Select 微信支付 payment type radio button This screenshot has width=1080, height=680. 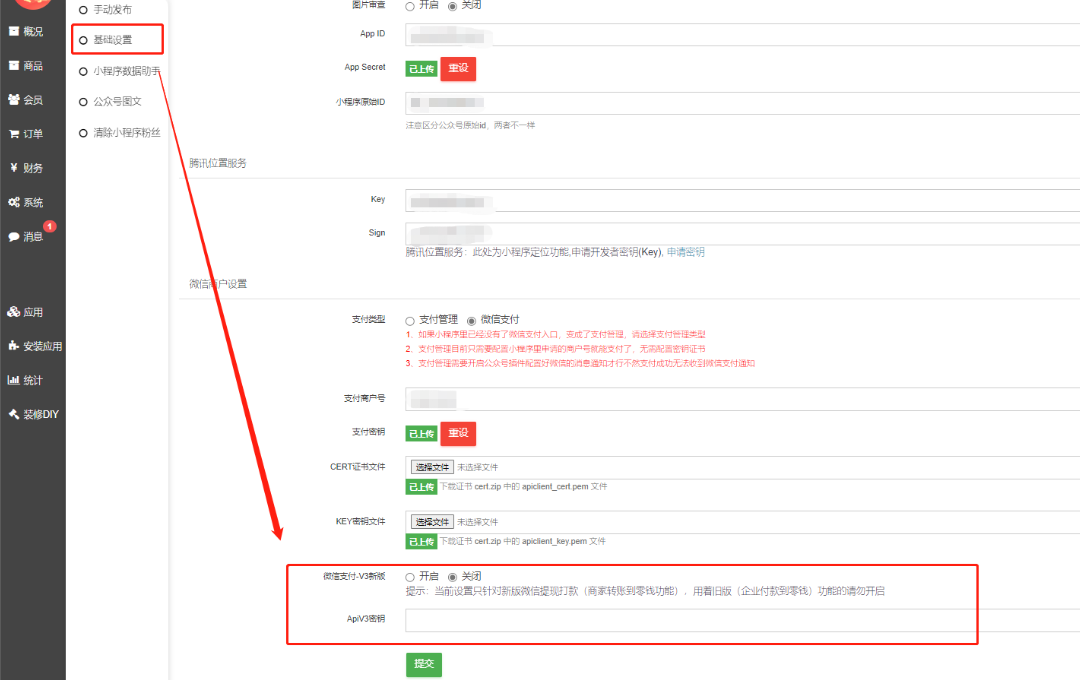click(472, 320)
